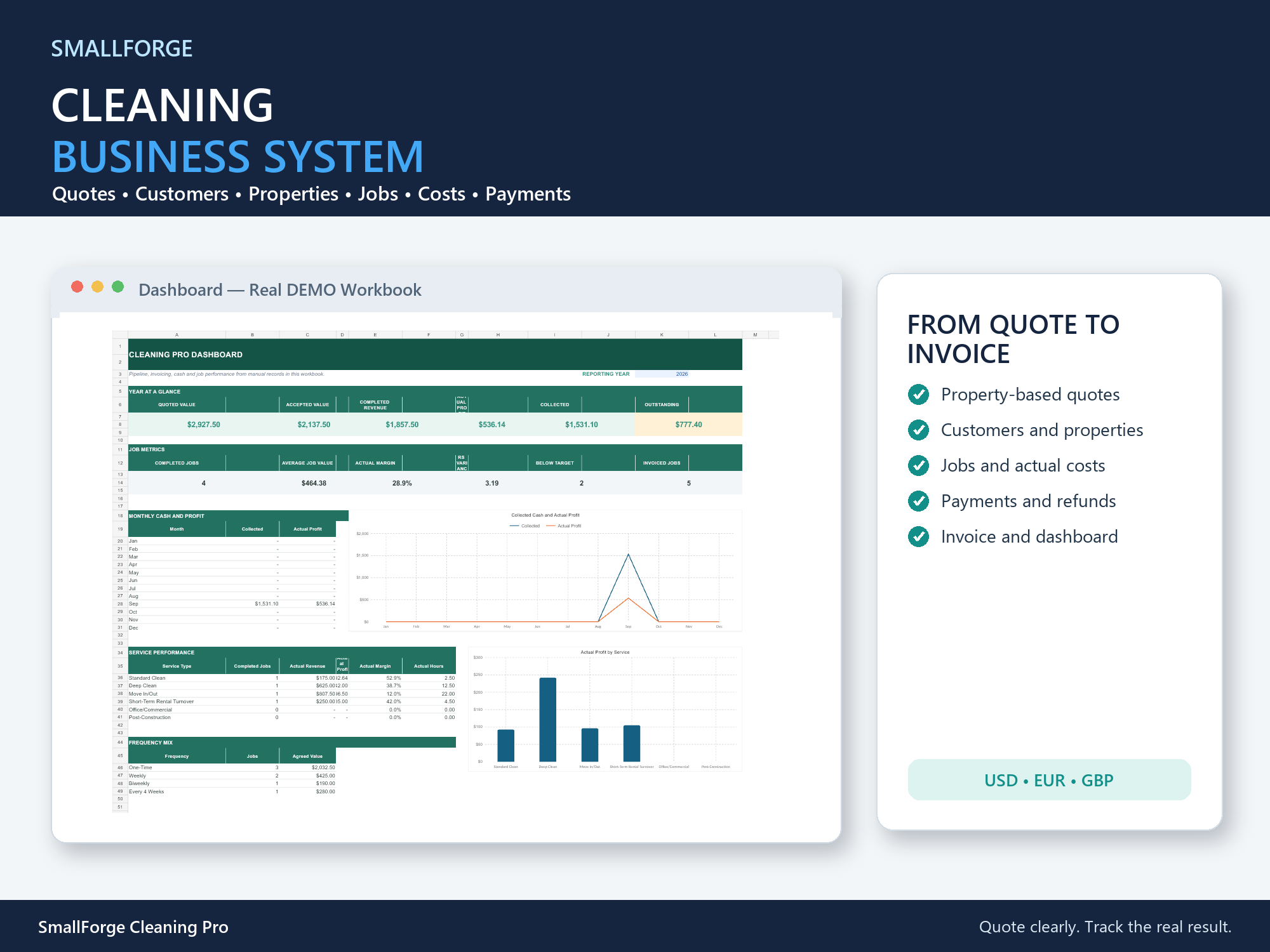Select the INVOICED JOBS metric header

662,463
